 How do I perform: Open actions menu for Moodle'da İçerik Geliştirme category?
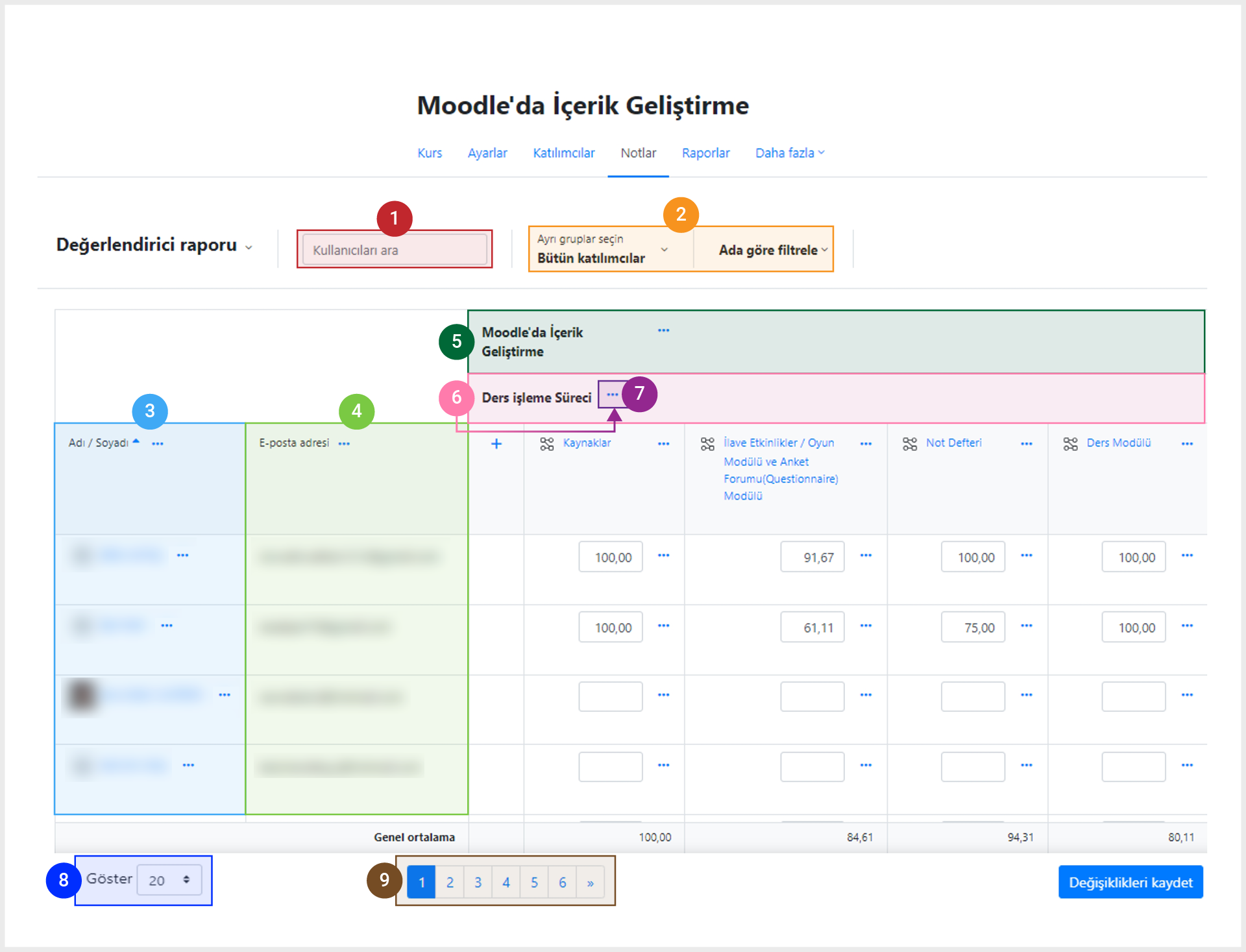pyautogui.click(x=663, y=330)
